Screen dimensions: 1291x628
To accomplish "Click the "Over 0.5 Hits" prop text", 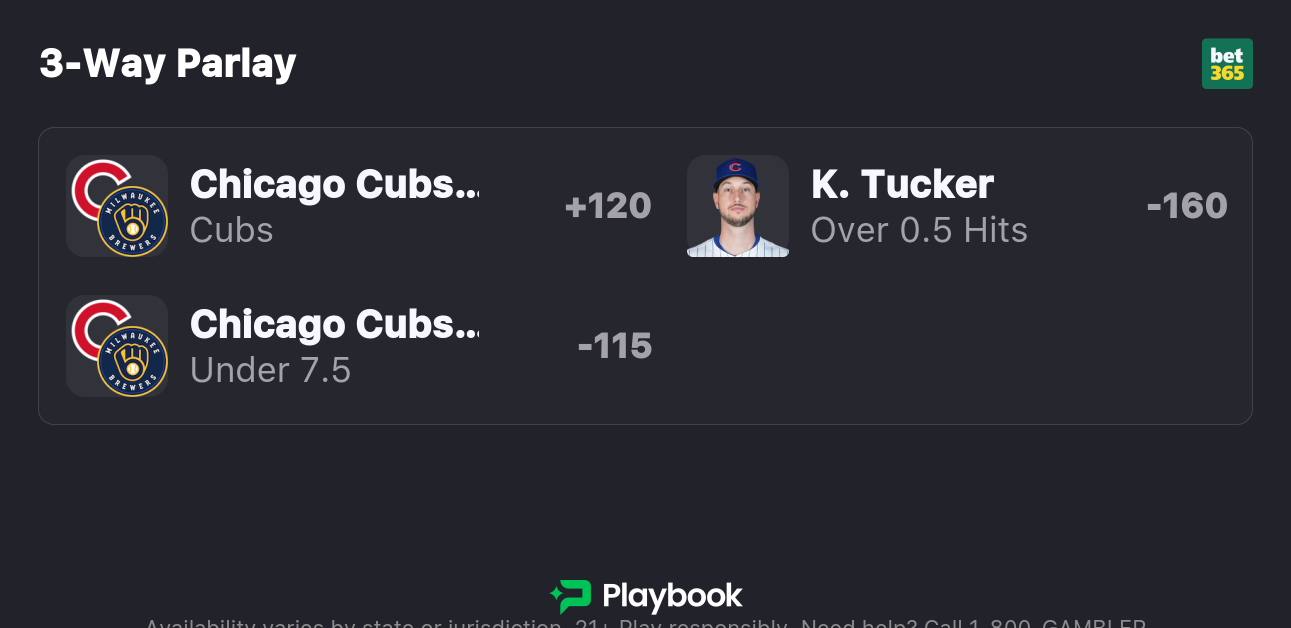I will coord(919,230).
